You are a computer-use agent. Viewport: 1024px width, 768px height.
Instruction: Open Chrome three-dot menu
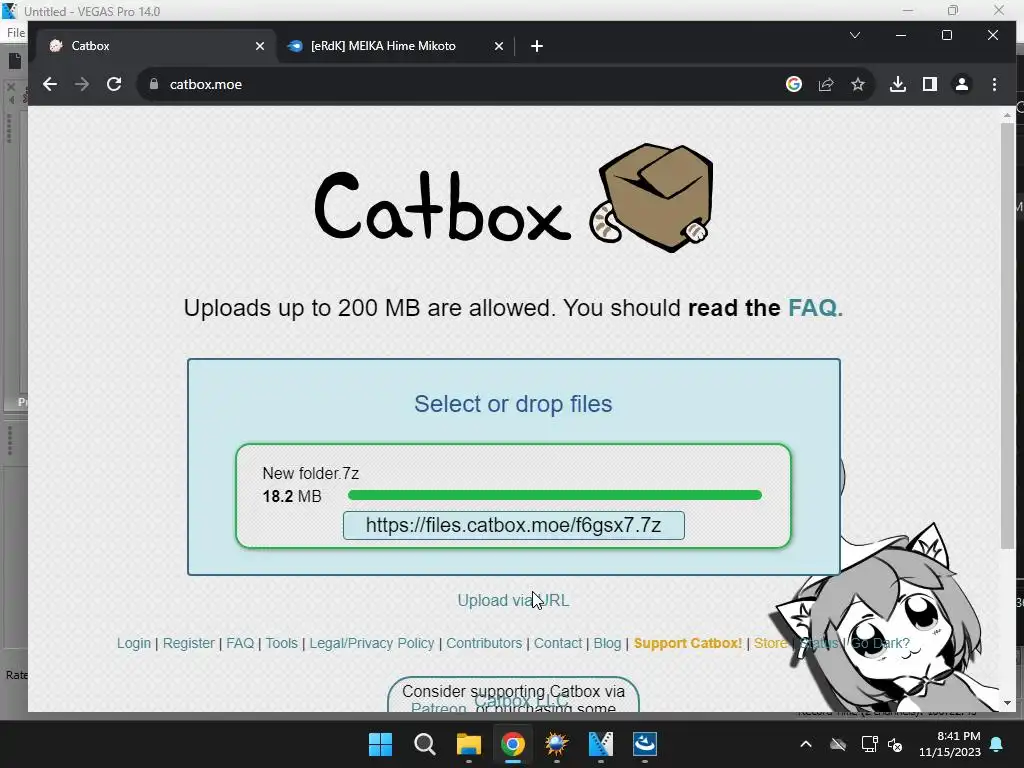[994, 84]
